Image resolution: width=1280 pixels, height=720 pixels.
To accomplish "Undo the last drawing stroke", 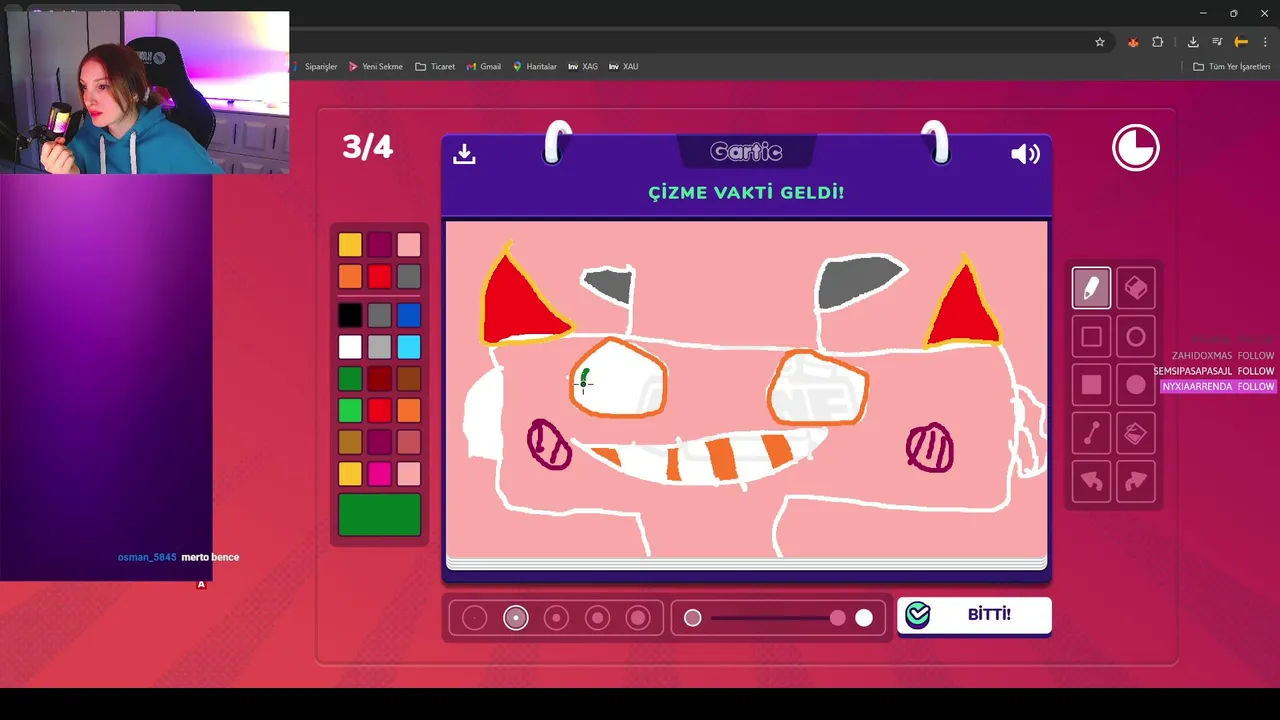I will (1091, 482).
